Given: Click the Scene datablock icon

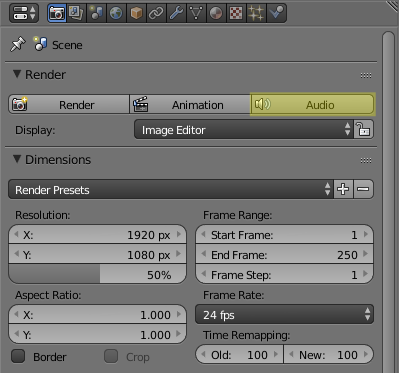Looking at the screenshot, I should click(x=40, y=44).
